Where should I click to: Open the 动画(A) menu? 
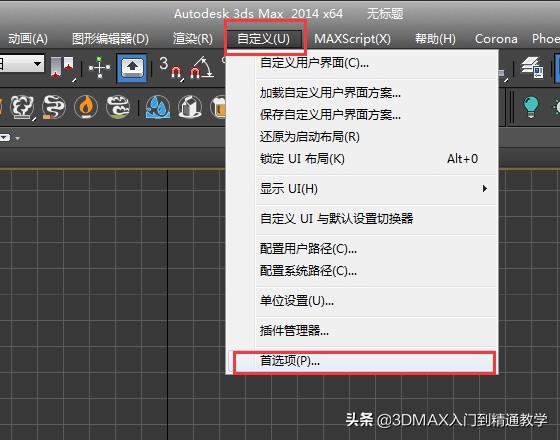click(x=28, y=39)
